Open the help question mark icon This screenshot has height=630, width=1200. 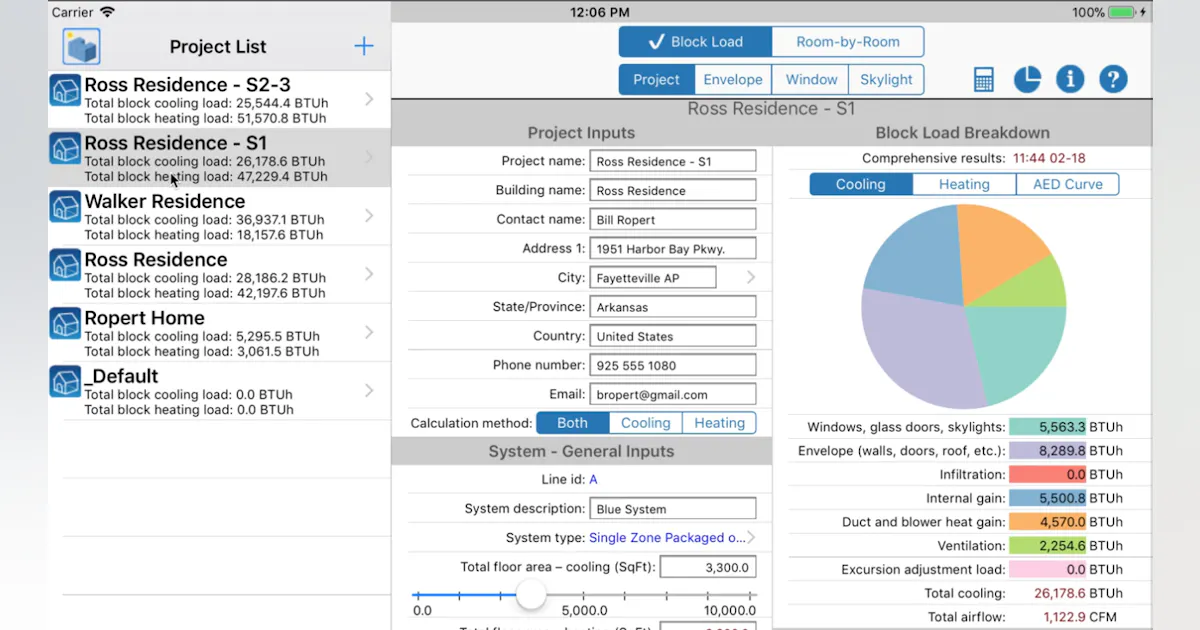pyautogui.click(x=1113, y=80)
